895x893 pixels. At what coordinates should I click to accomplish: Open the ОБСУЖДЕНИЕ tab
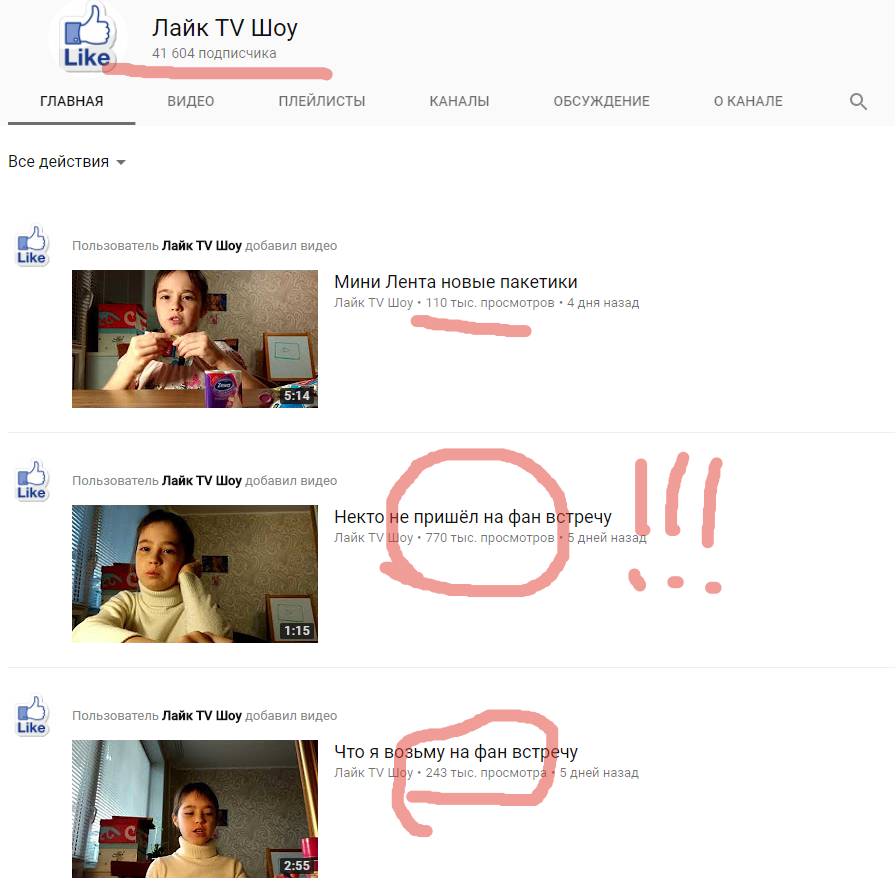click(x=602, y=102)
